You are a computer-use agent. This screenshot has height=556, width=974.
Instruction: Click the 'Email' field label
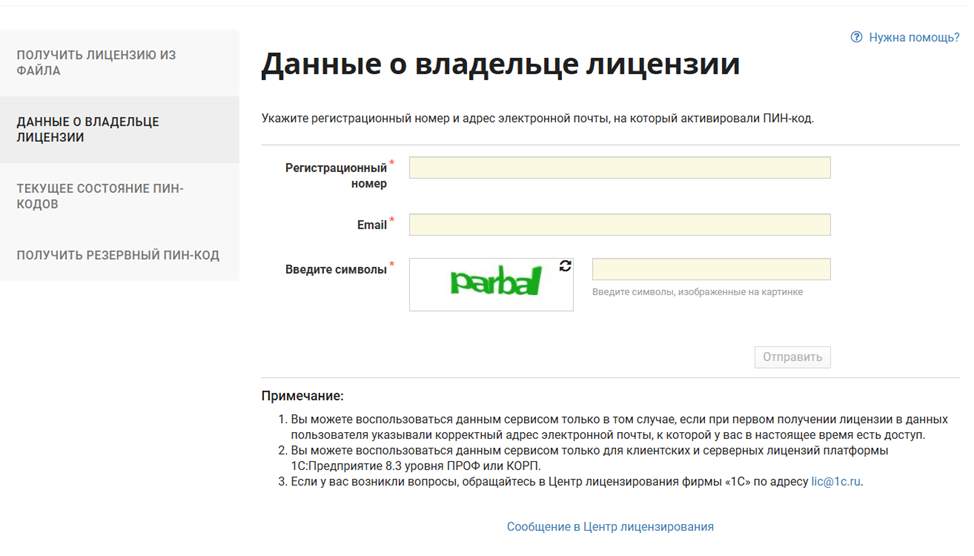[x=372, y=225]
